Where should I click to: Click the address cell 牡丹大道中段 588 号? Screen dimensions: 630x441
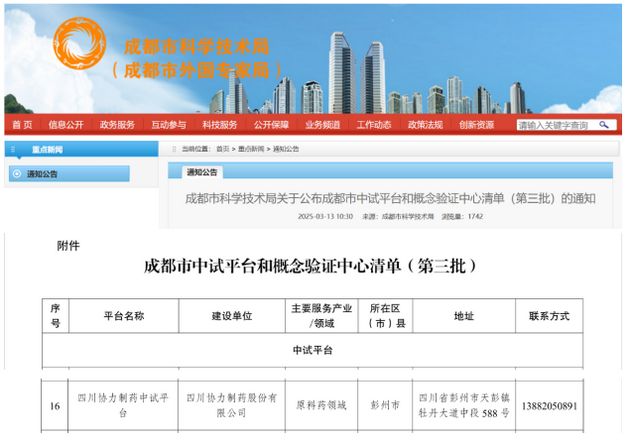click(x=464, y=406)
